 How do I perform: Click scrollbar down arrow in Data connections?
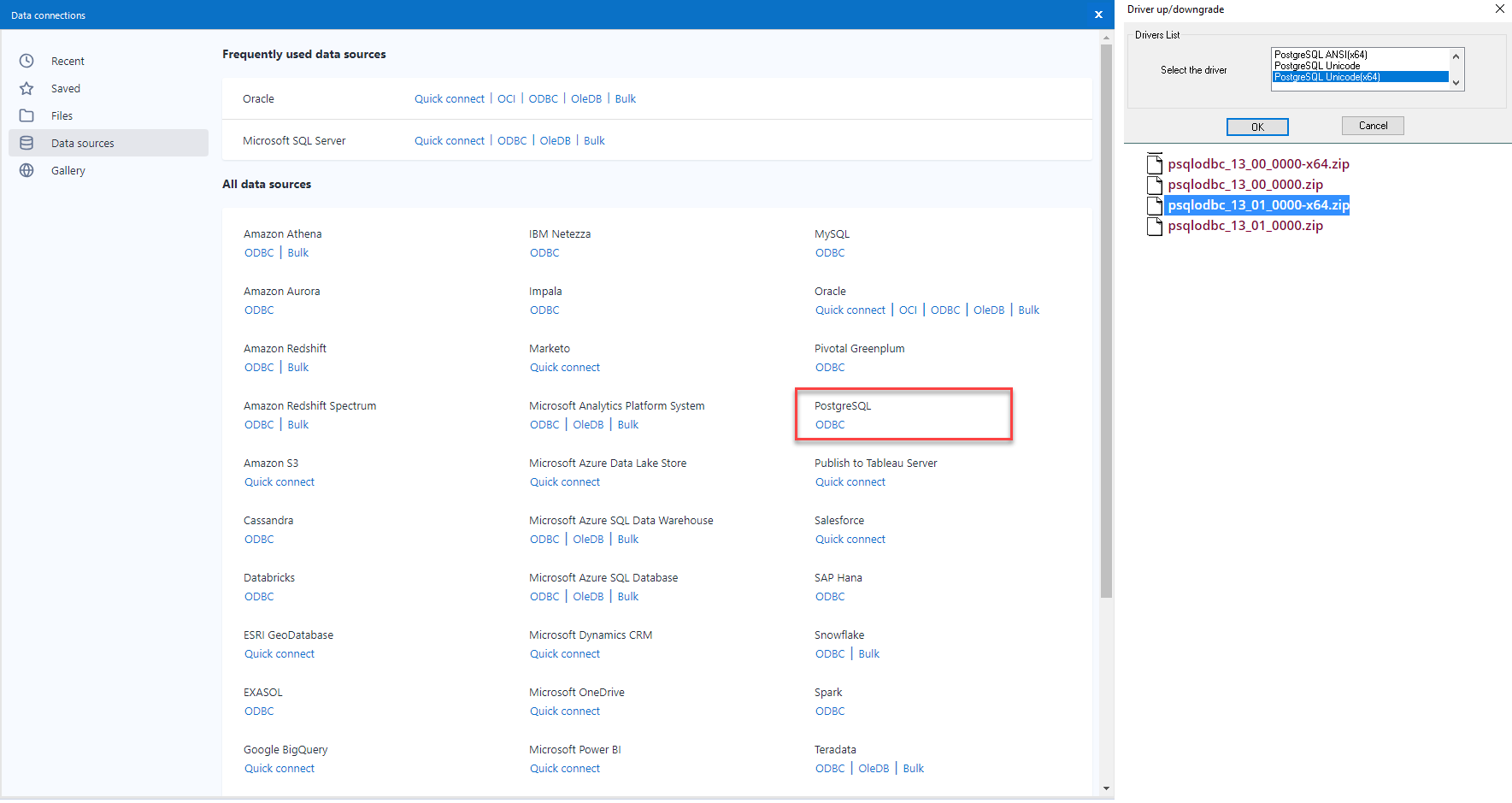(x=1106, y=788)
